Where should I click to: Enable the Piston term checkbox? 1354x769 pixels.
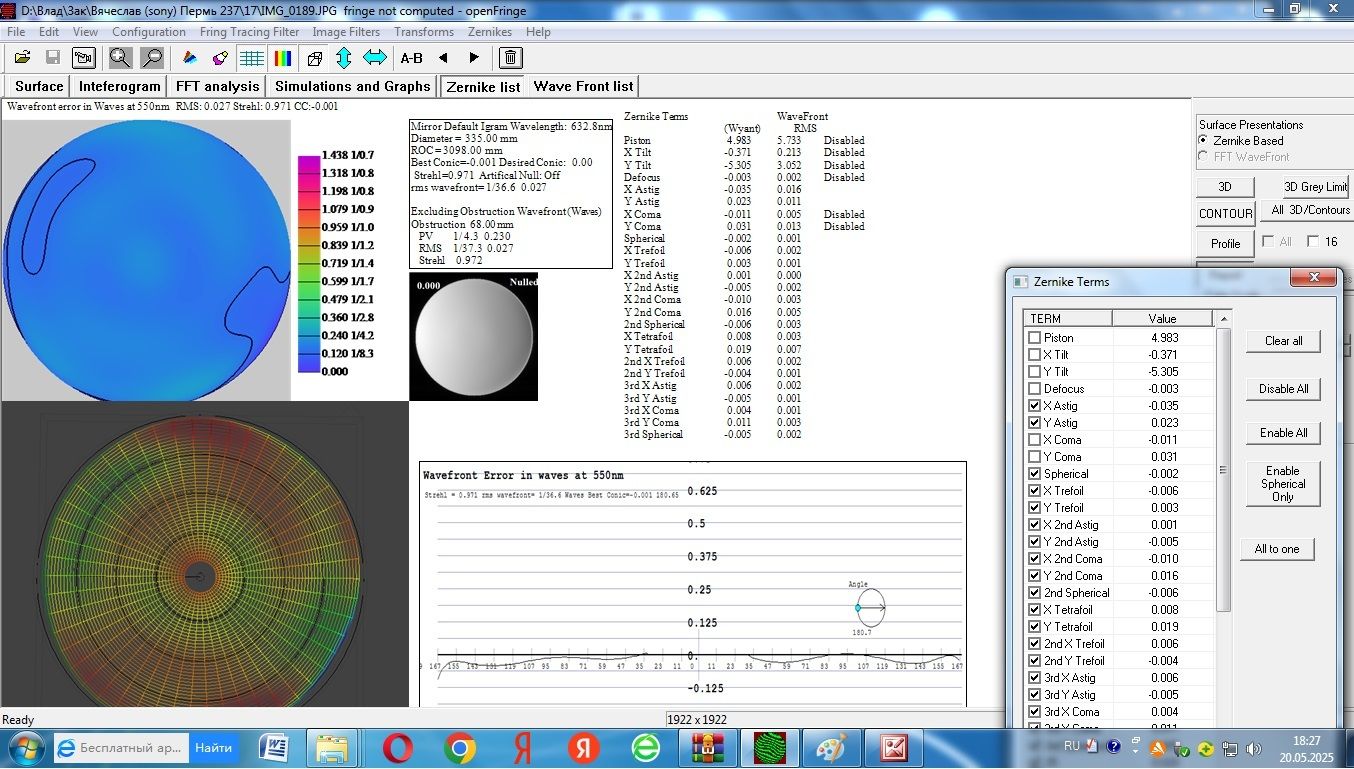pos(1034,338)
